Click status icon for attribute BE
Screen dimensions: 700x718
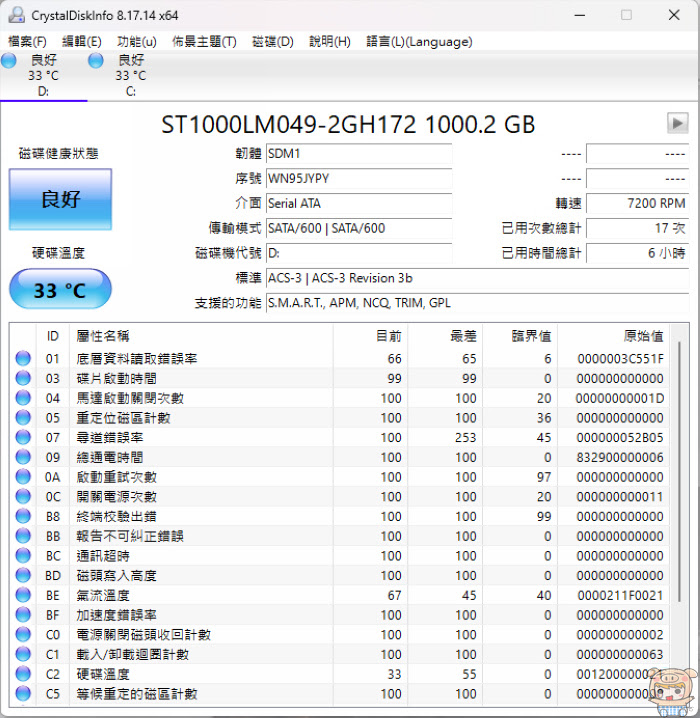23,594
